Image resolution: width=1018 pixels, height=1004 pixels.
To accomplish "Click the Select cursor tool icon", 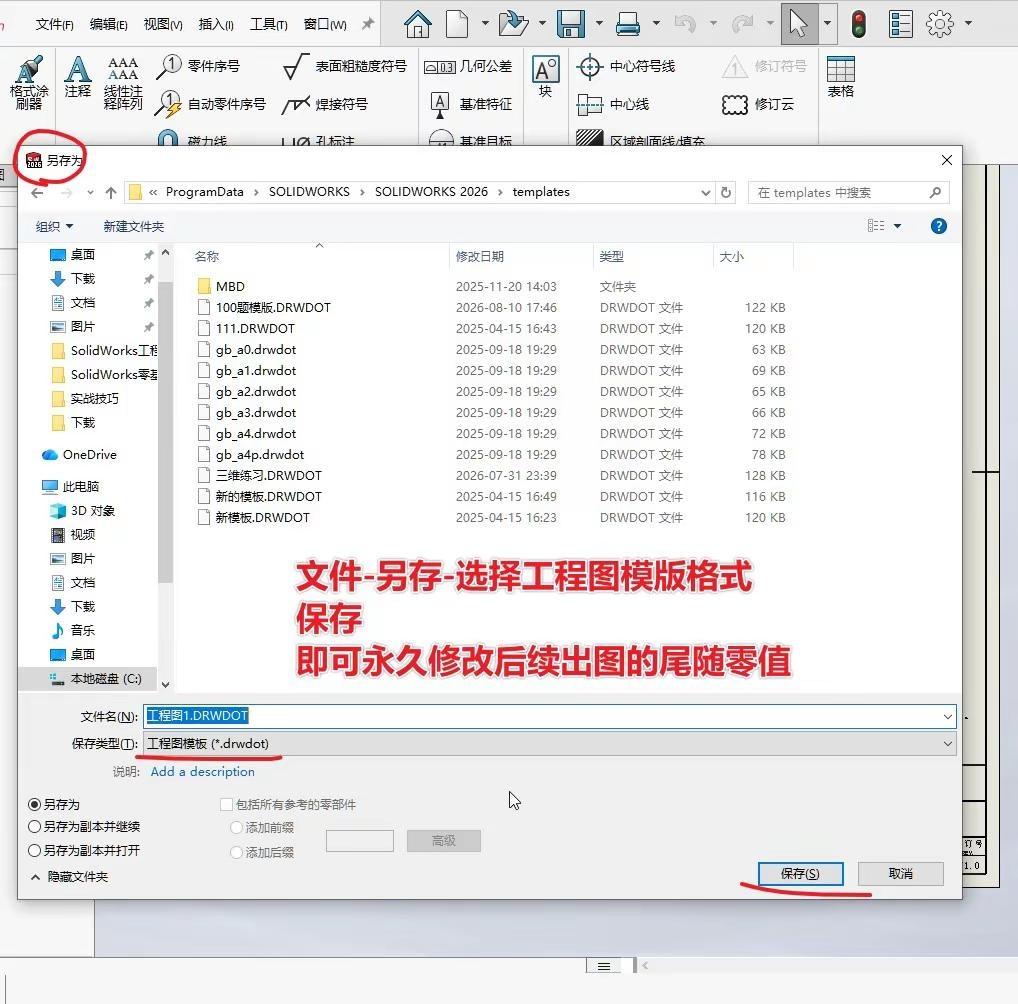I will coord(799,24).
